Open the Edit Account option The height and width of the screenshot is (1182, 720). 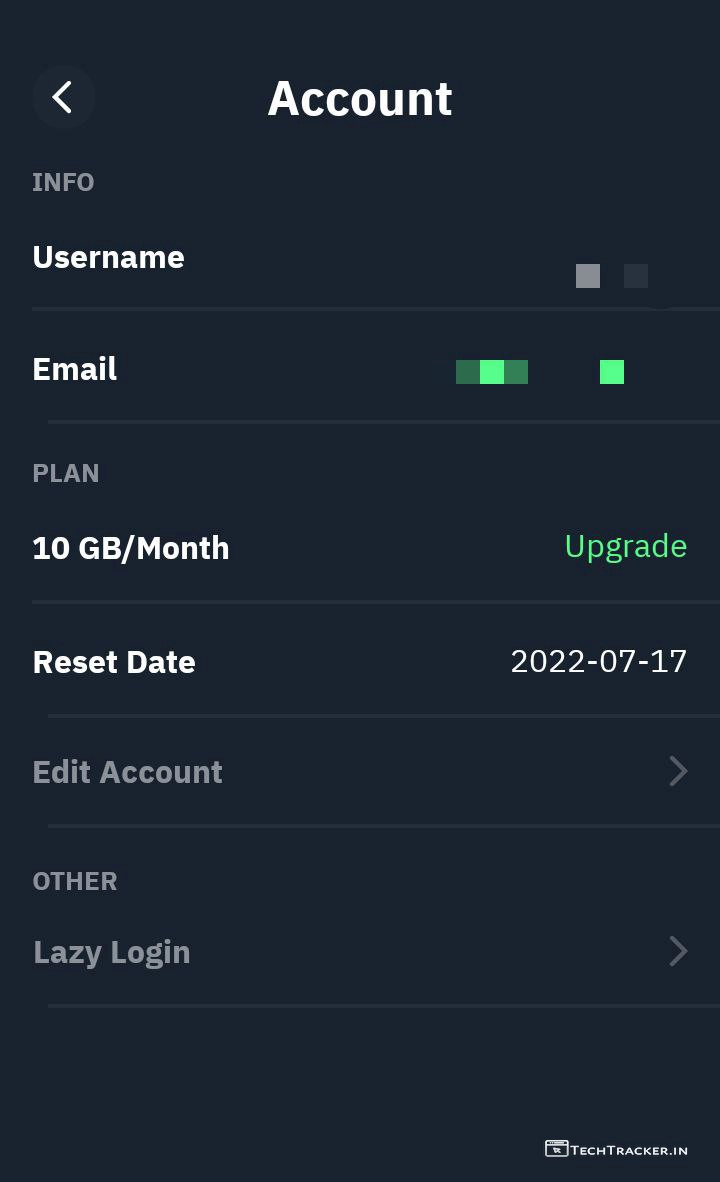point(128,772)
